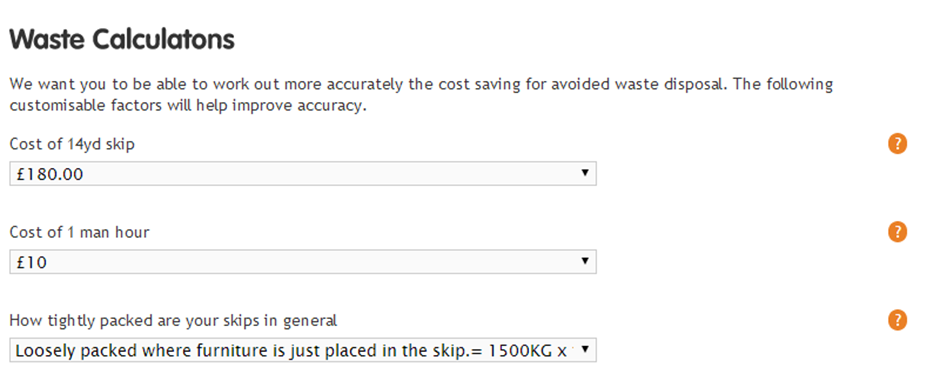Click 'We want you to be able' text
The image size is (940, 387).
point(89,84)
